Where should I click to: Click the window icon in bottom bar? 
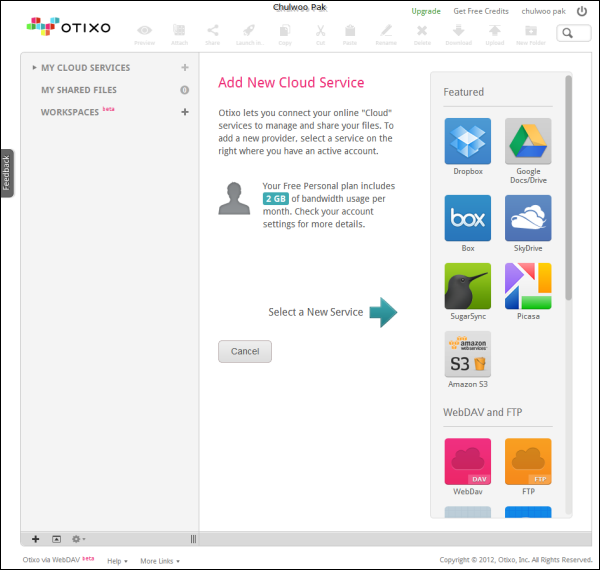click(x=56, y=539)
